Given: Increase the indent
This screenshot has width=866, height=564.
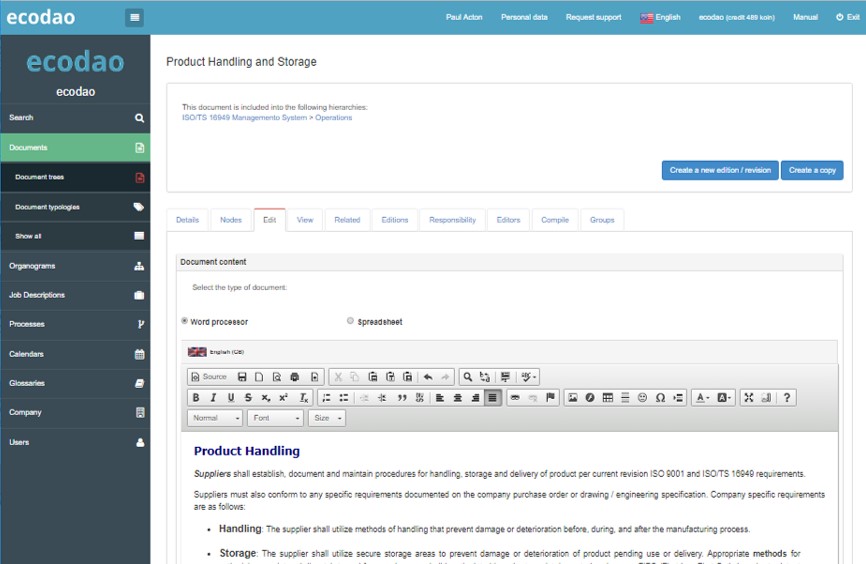Looking at the screenshot, I should (x=382, y=398).
